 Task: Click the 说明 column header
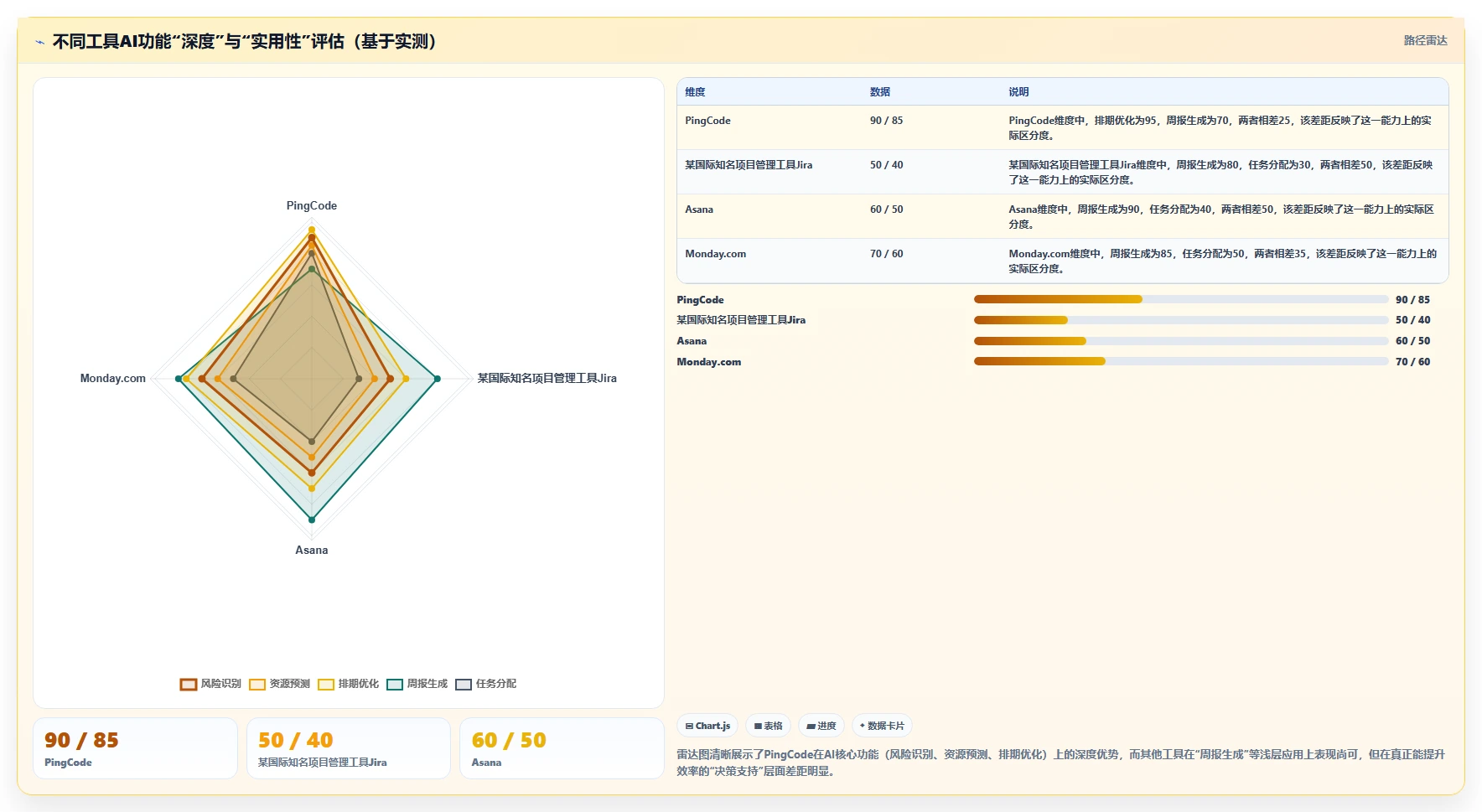coord(1018,92)
